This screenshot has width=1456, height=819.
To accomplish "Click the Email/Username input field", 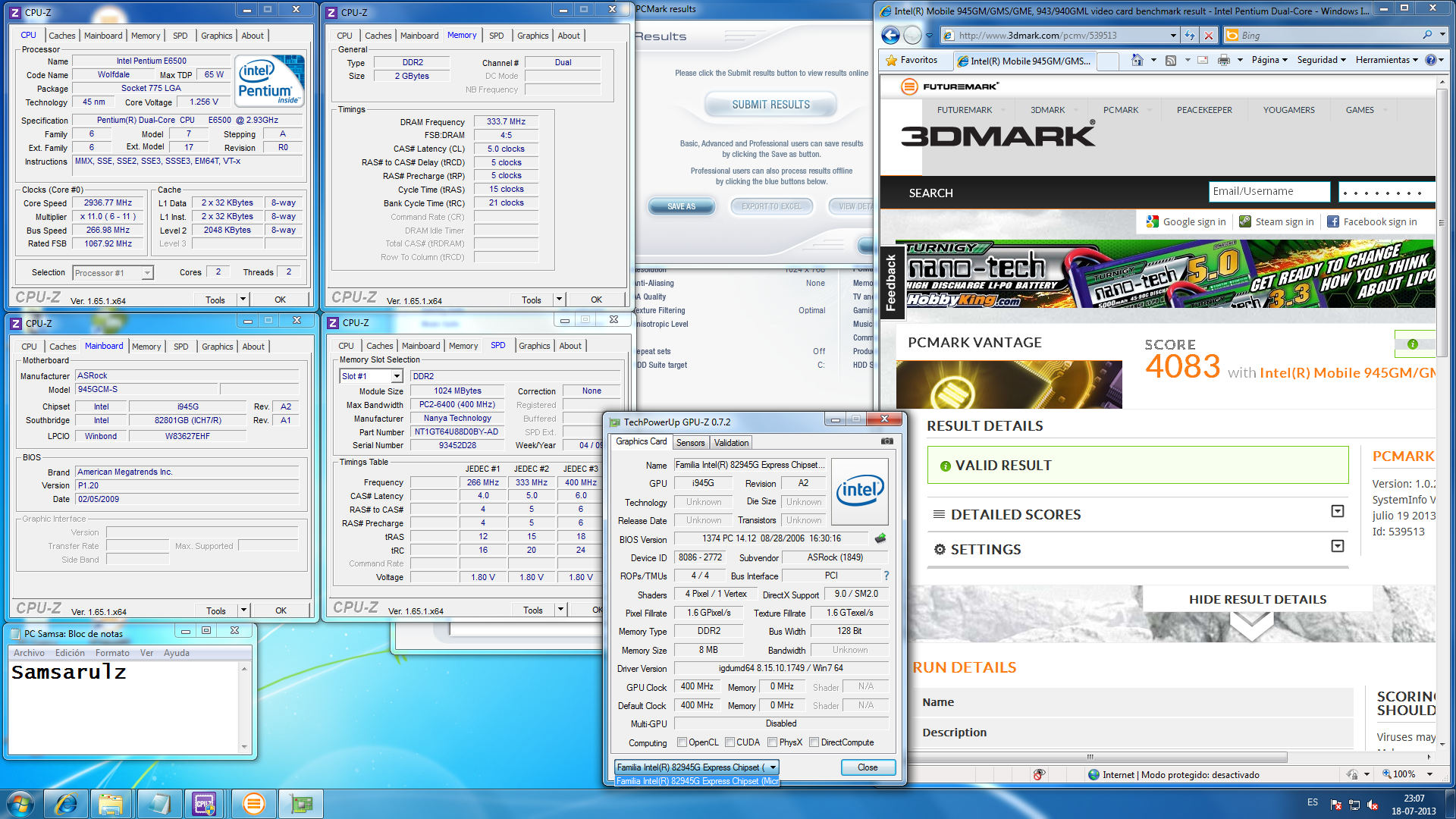I will click(1269, 192).
